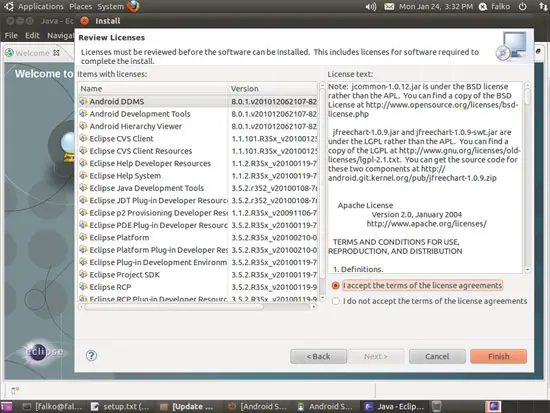Viewport: 550px width, 413px height.
Task: Launch Firefox from the top panel
Action: pos(133,6)
